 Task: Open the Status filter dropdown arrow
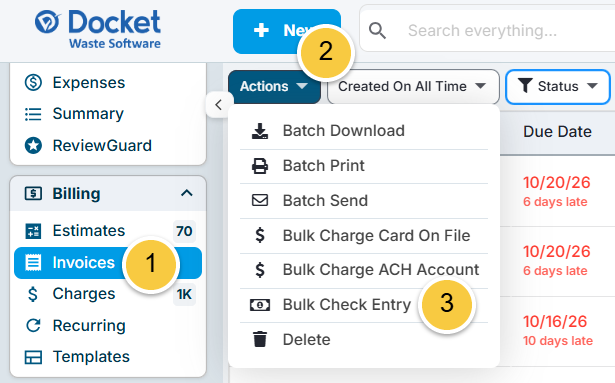pyautogui.click(x=592, y=86)
